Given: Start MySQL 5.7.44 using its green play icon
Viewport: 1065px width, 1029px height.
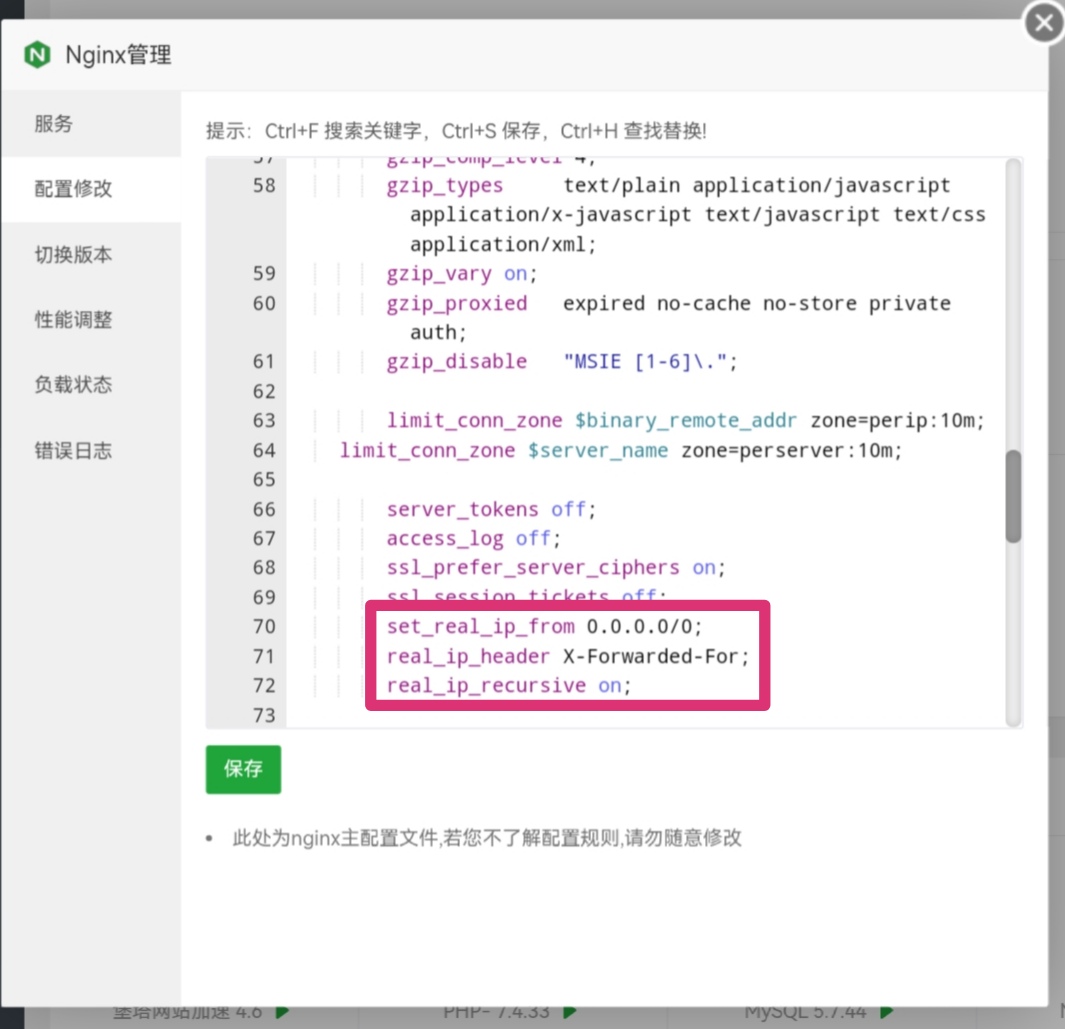Looking at the screenshot, I should [886, 1011].
